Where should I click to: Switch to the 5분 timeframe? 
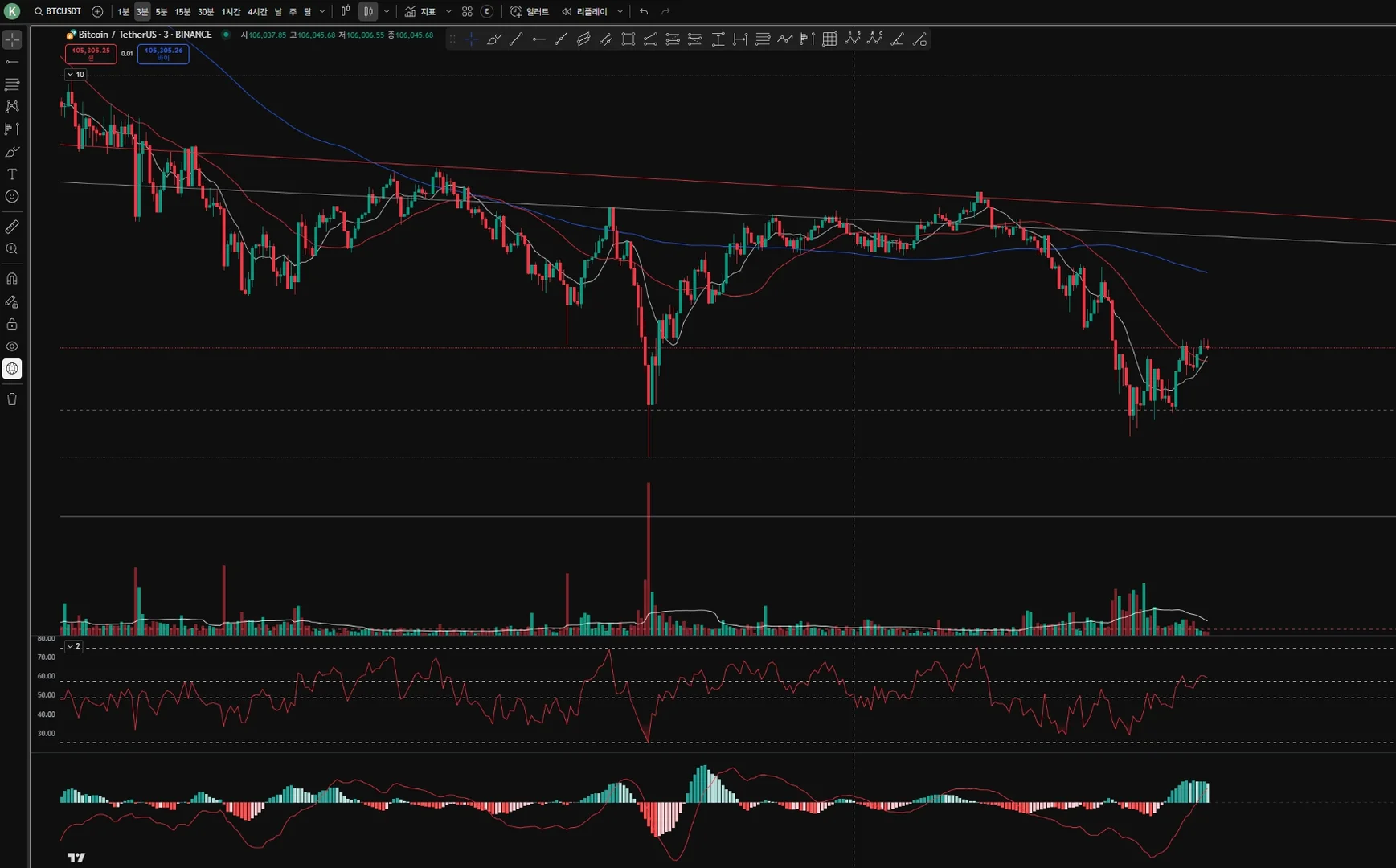click(162, 11)
